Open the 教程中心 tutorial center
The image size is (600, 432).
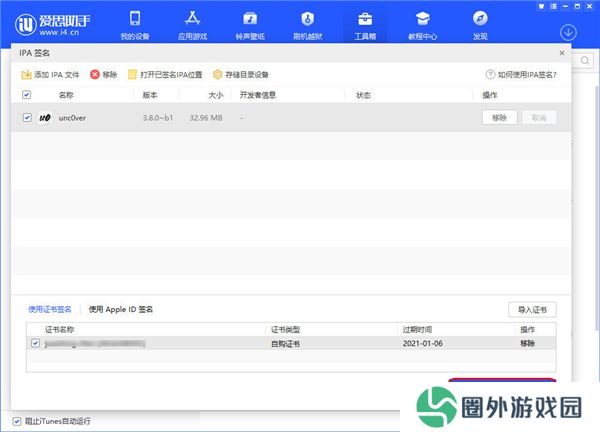click(x=422, y=25)
